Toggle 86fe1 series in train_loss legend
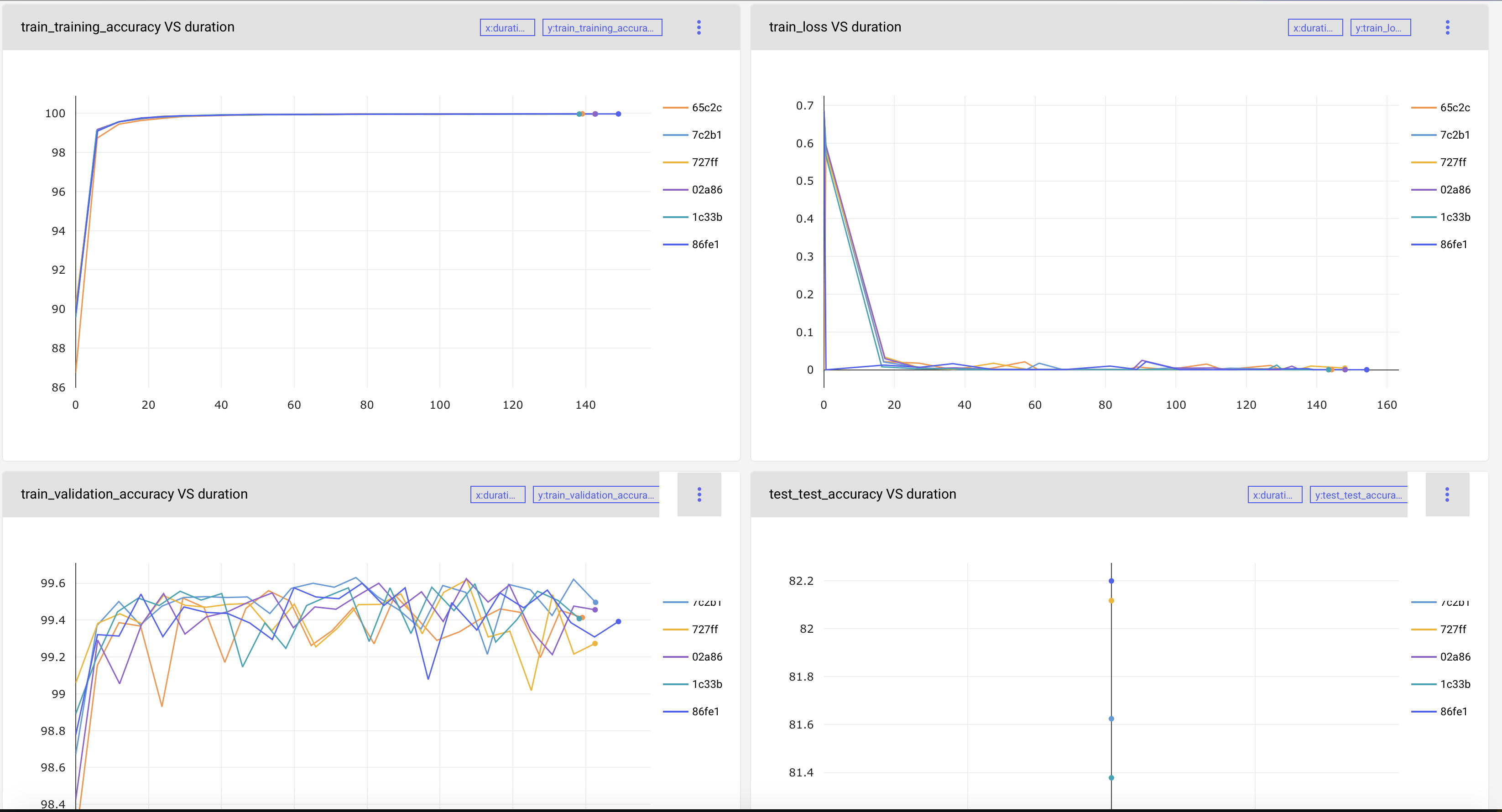Viewport: 1502px width, 812px height. (1453, 244)
